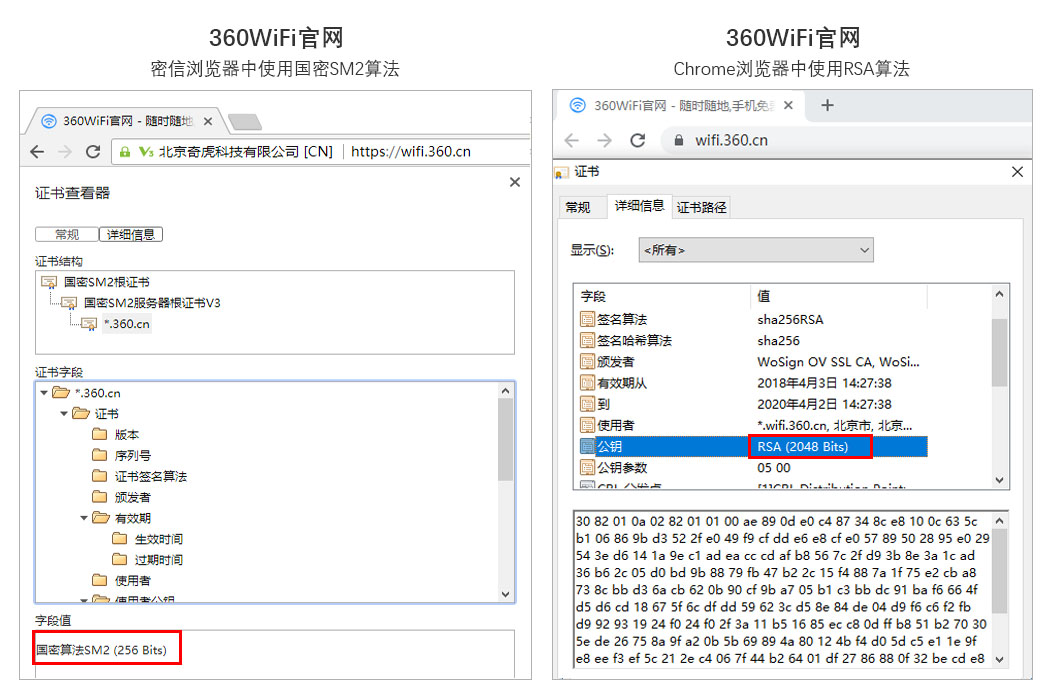Click WoSign OV SSL CA value cell

[x=838, y=362]
